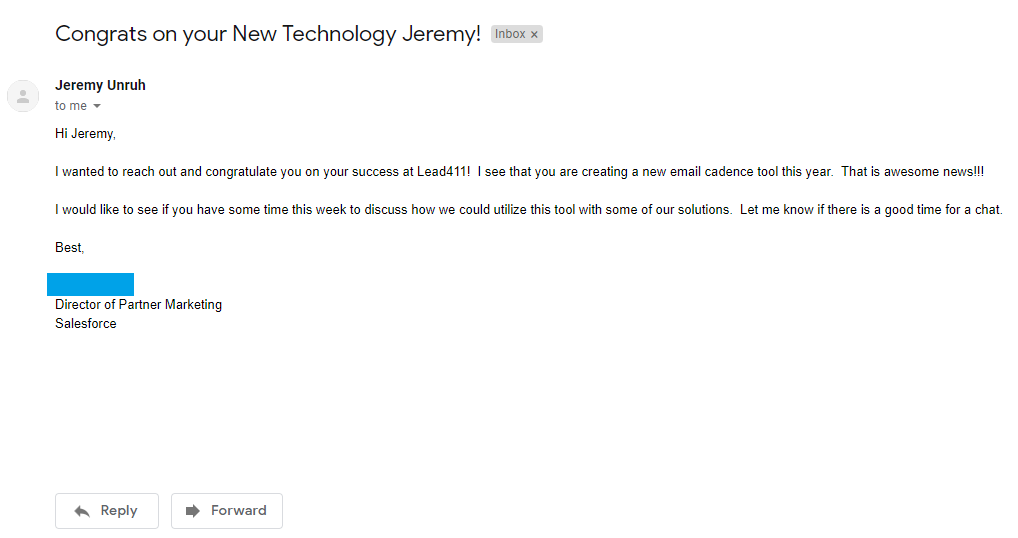Click the sender's profile avatar icon
The height and width of the screenshot is (538, 1018).
(23, 96)
